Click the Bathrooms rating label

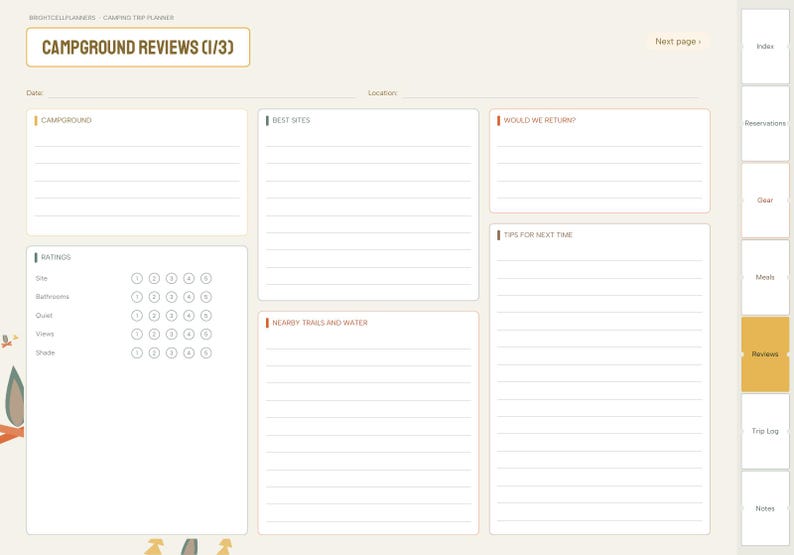pos(52,297)
